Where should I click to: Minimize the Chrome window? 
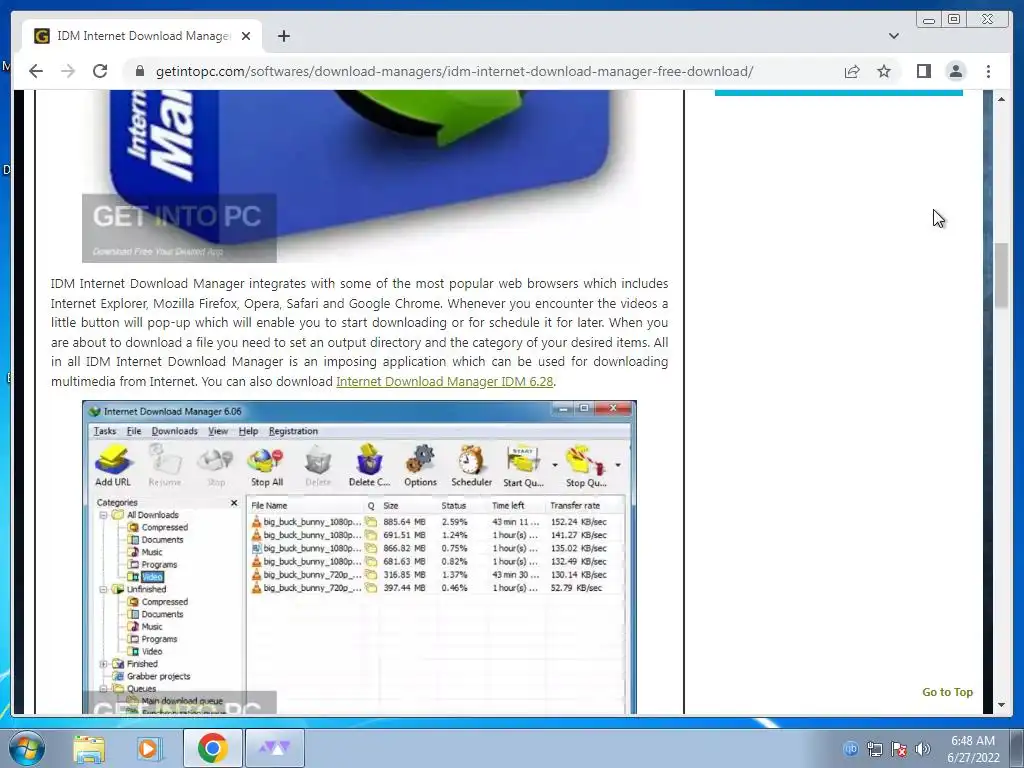click(929, 19)
